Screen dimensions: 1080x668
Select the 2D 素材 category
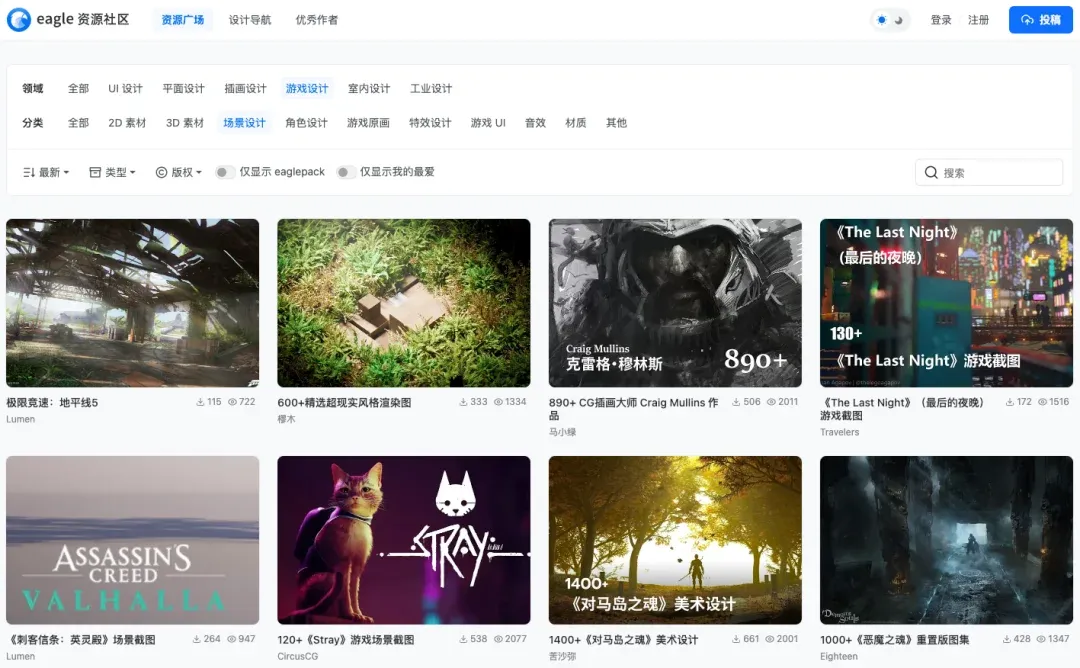tap(127, 123)
